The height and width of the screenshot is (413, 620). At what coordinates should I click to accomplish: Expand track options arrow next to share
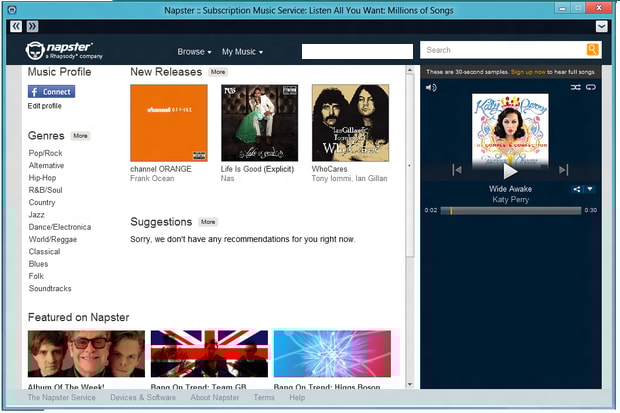pyautogui.click(x=590, y=189)
